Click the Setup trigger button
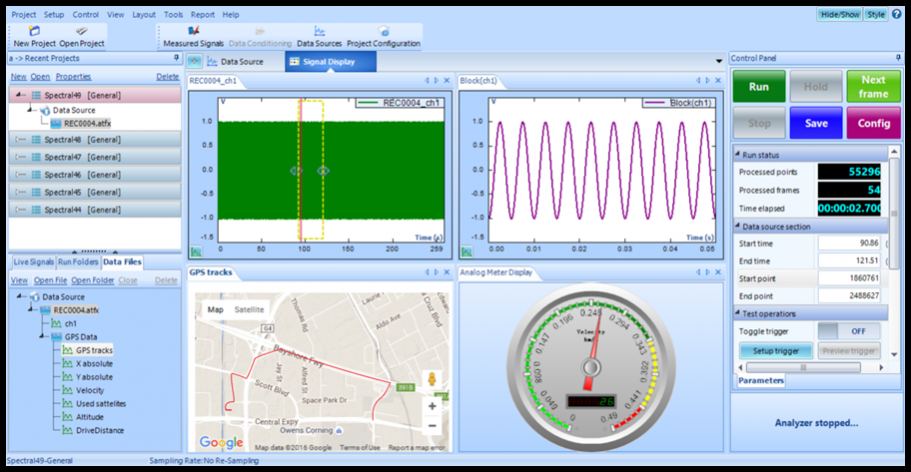The height and width of the screenshot is (472, 911). coord(775,351)
